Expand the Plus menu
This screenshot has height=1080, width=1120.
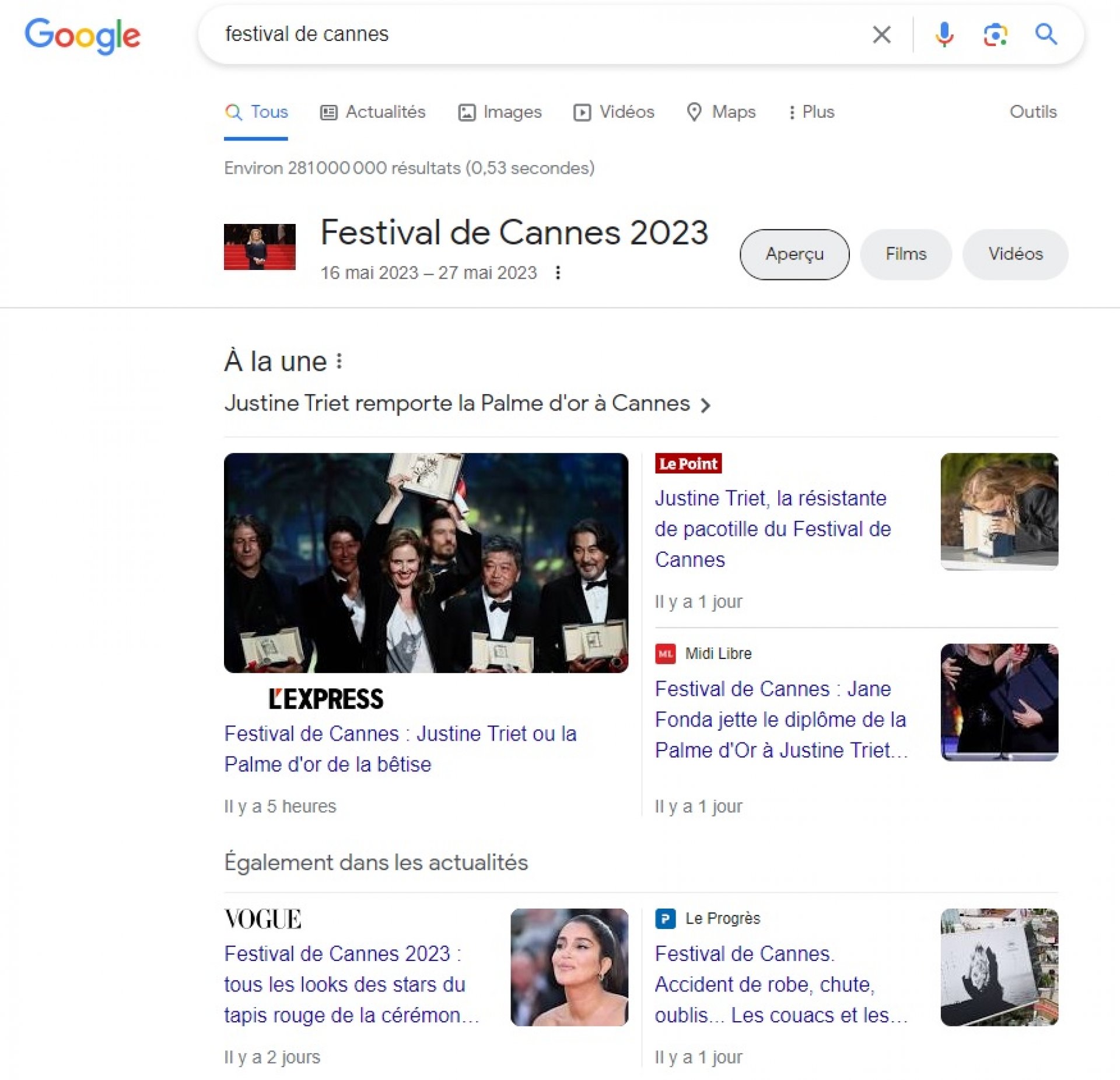coord(811,112)
